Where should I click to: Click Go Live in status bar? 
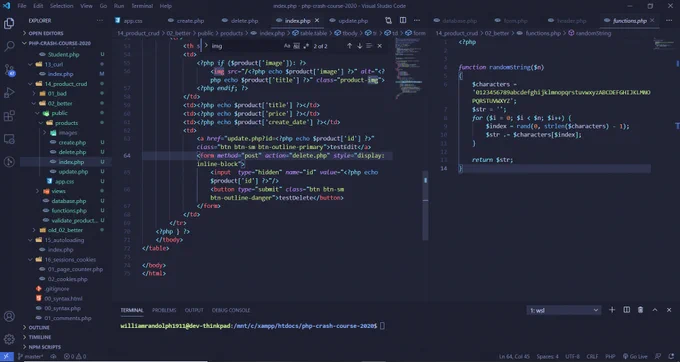pyautogui.click(x=635, y=356)
